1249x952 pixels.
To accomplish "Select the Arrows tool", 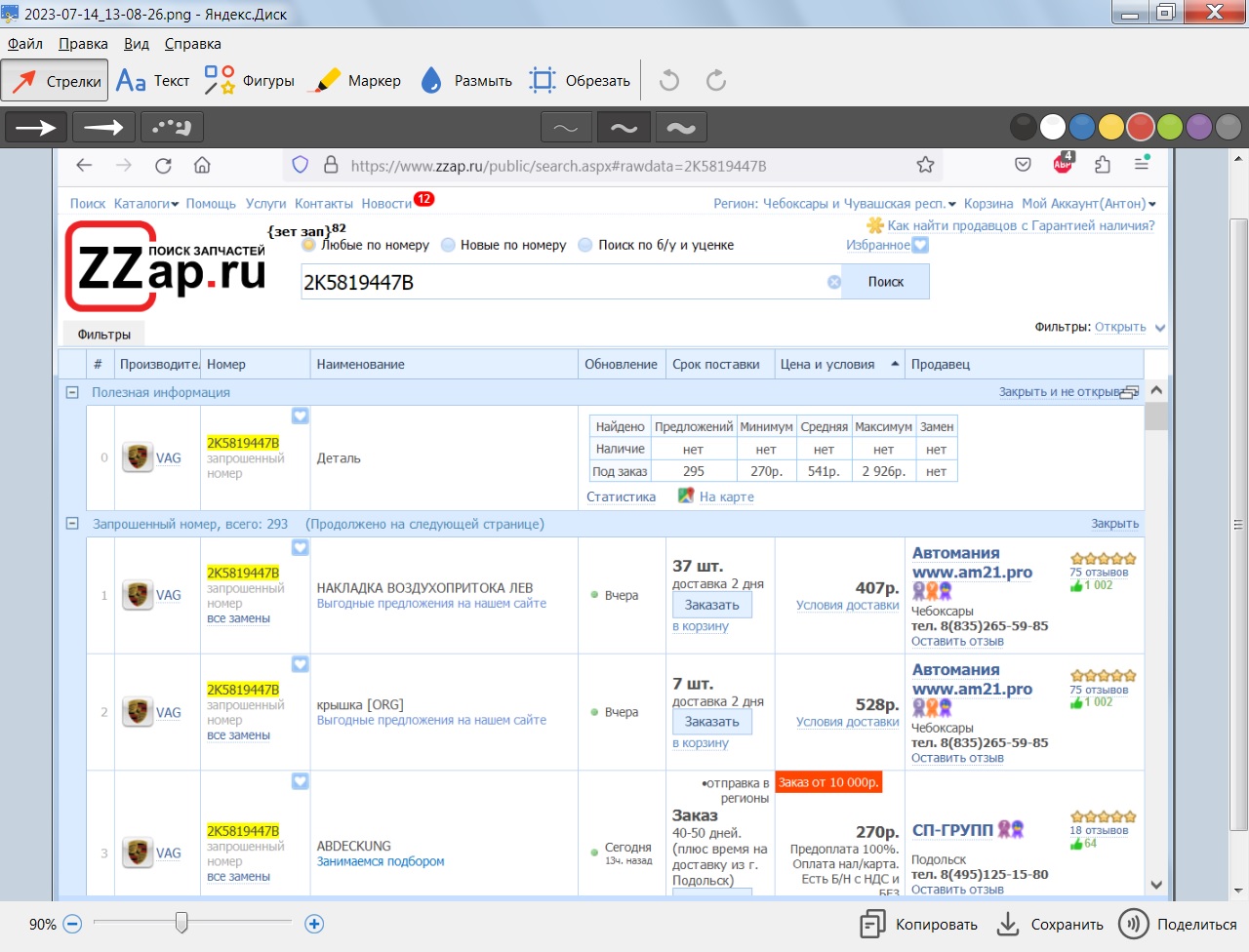I will 56,81.
